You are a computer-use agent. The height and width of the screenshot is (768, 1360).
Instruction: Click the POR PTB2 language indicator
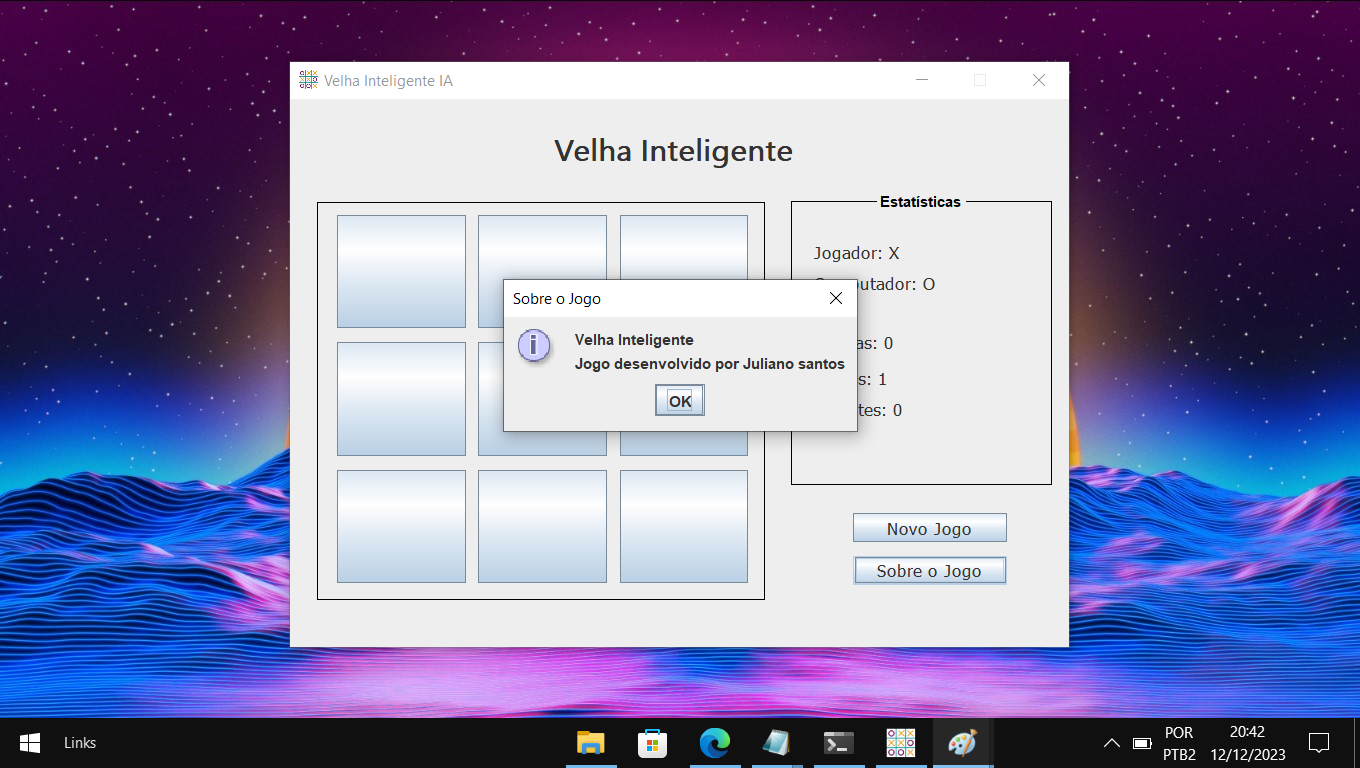point(1179,743)
